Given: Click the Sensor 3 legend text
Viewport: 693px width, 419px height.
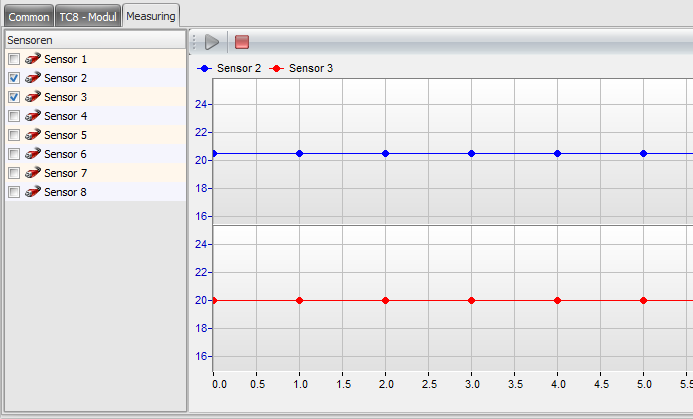Looking at the screenshot, I should pyautogui.click(x=311, y=68).
